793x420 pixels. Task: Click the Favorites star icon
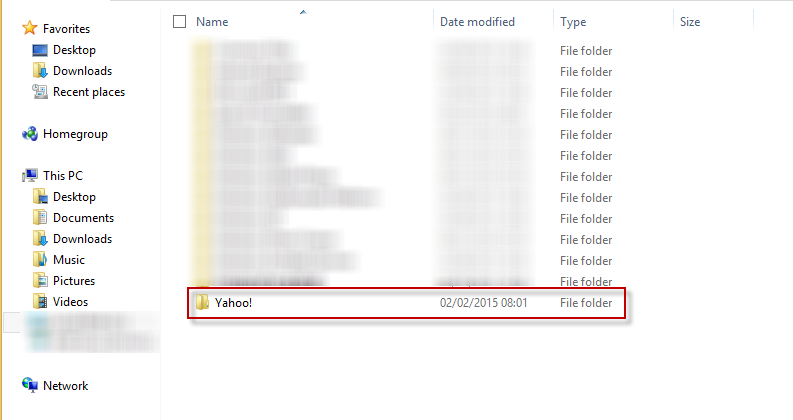pyautogui.click(x=30, y=28)
